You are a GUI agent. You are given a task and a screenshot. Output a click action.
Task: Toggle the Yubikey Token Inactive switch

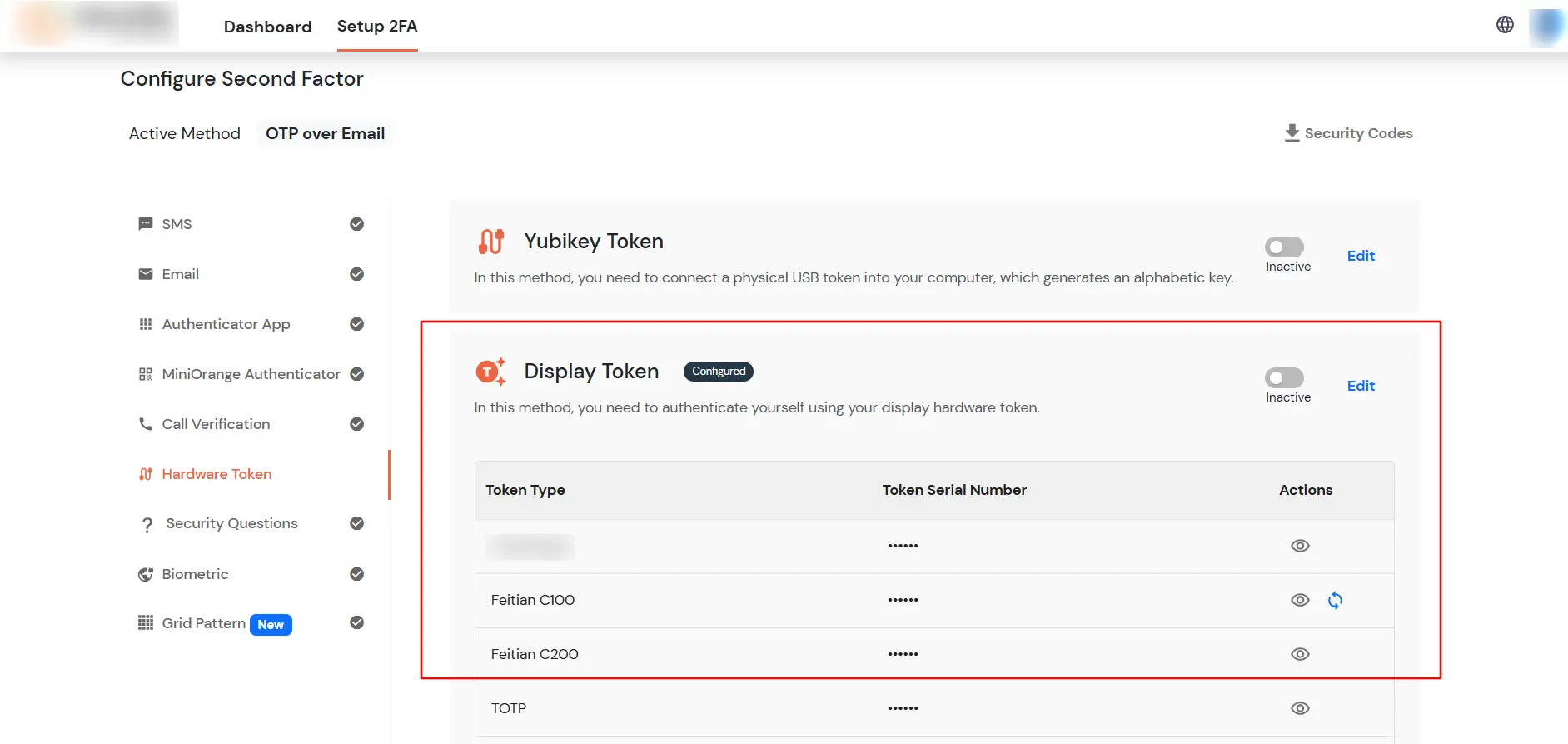coord(1284,247)
